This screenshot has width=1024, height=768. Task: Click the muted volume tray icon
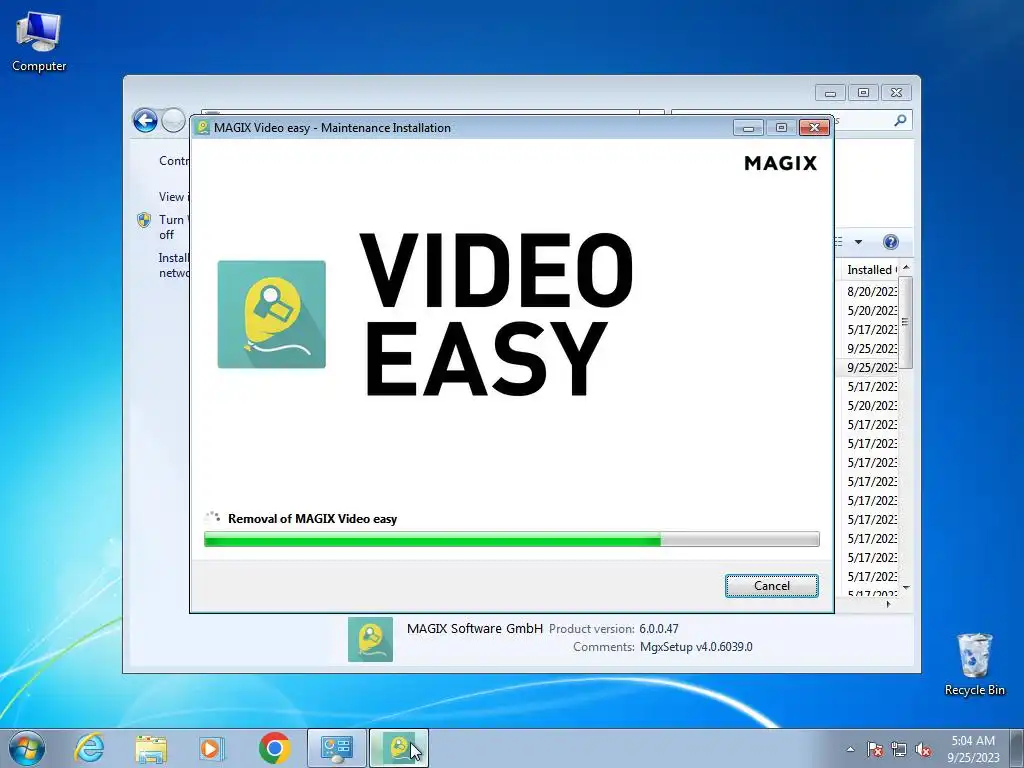coord(923,749)
